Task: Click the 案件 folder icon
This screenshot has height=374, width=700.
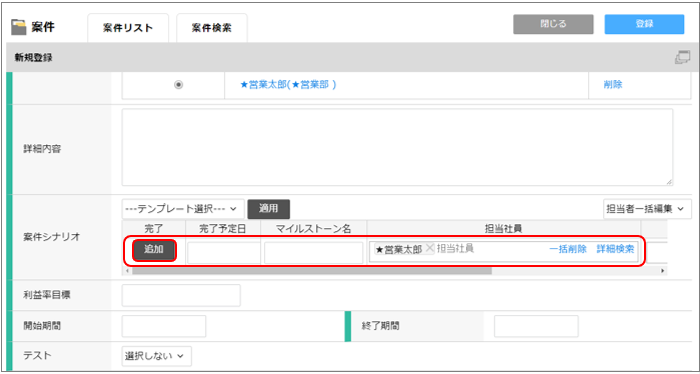Action: (19, 26)
